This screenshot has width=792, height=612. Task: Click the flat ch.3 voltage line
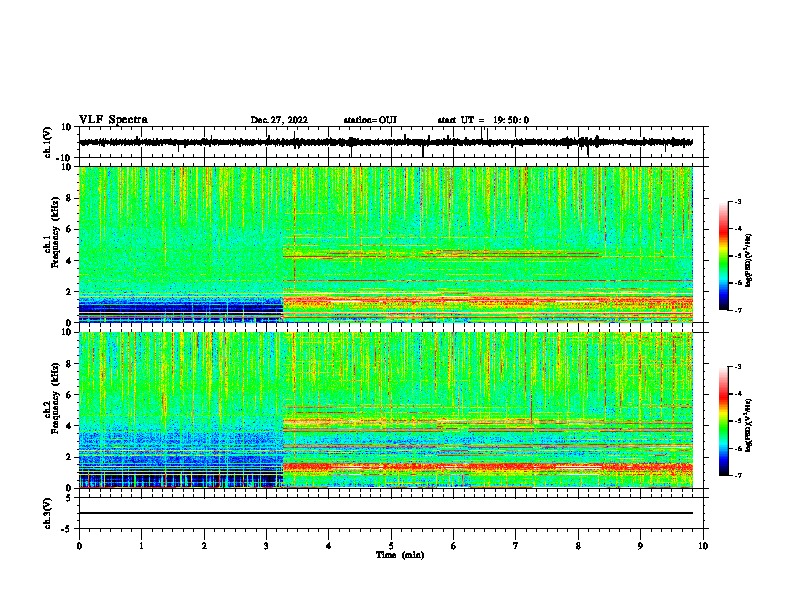[386, 513]
